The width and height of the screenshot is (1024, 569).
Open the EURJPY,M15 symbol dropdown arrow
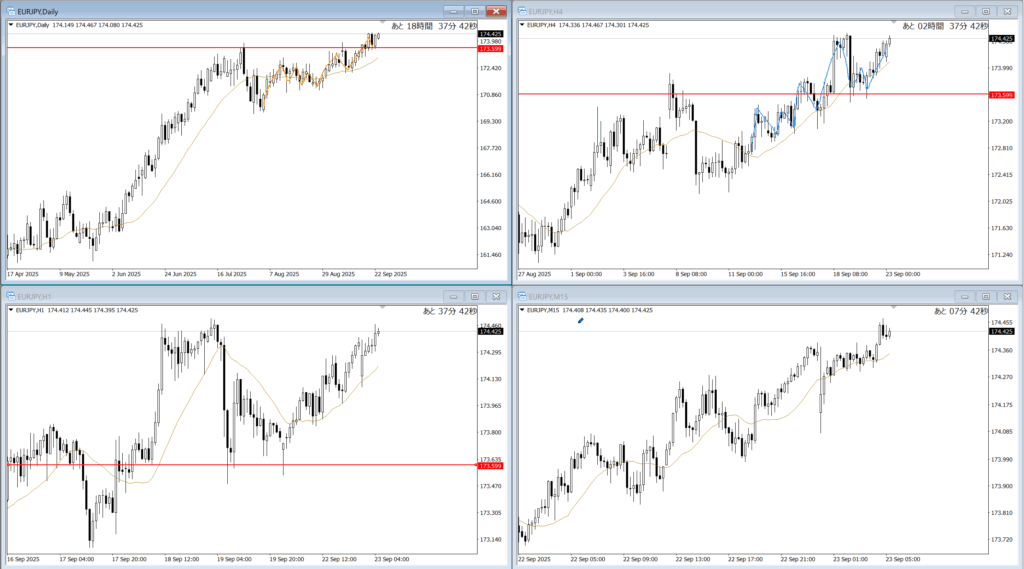point(523,310)
